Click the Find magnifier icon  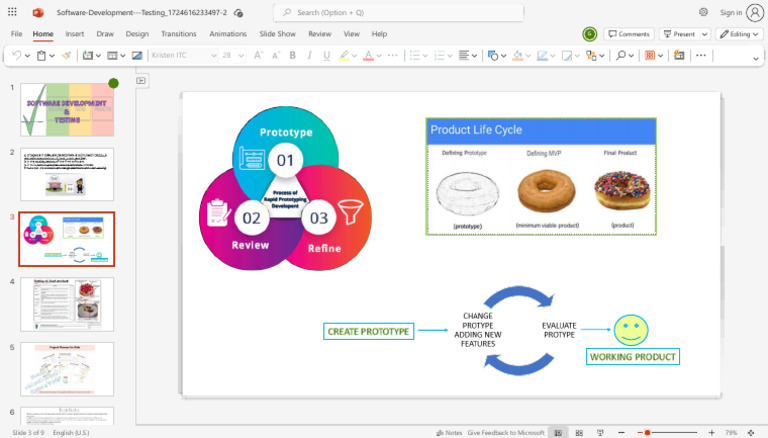pyautogui.click(x=622, y=56)
